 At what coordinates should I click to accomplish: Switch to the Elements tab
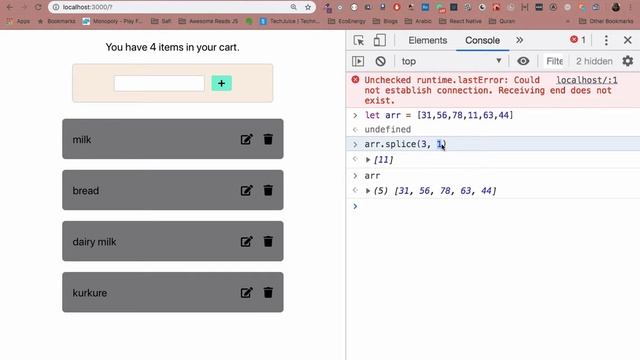[428, 40]
